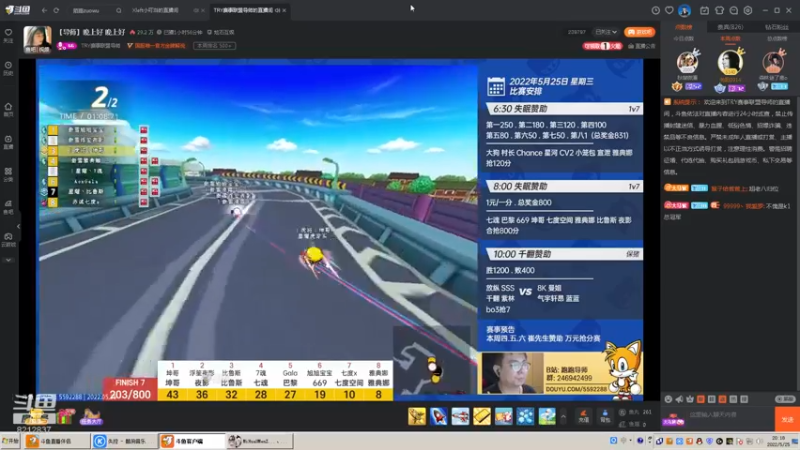Open the stream announcement link

click(x=642, y=46)
